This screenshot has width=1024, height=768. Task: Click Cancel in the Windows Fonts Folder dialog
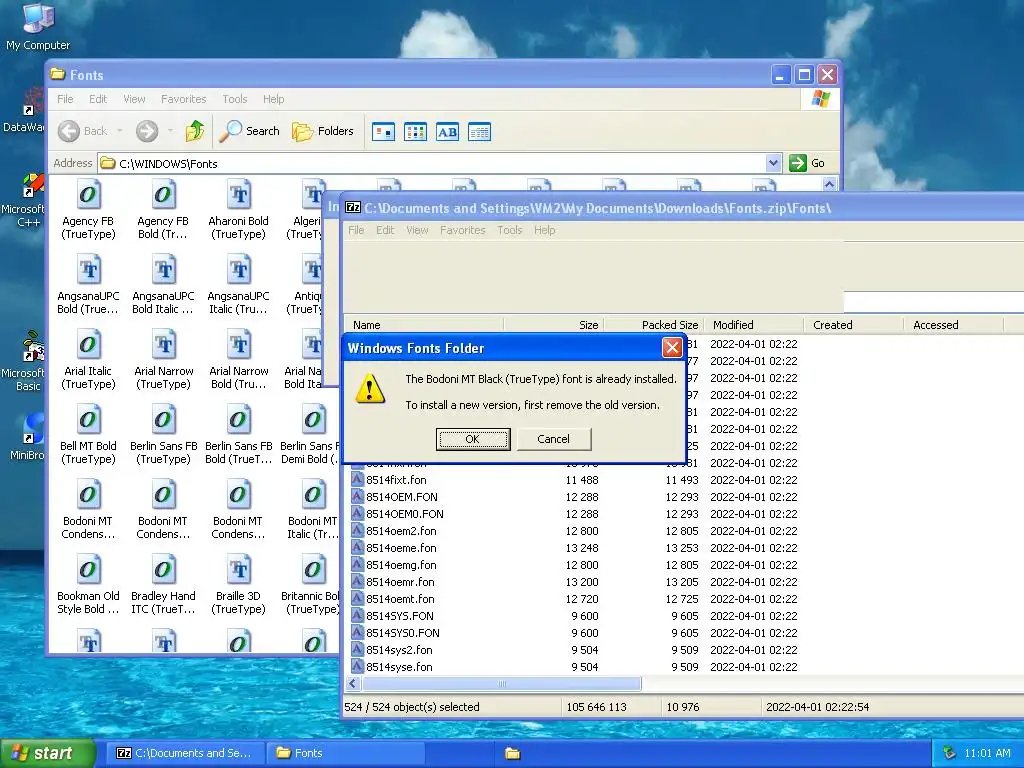(553, 439)
